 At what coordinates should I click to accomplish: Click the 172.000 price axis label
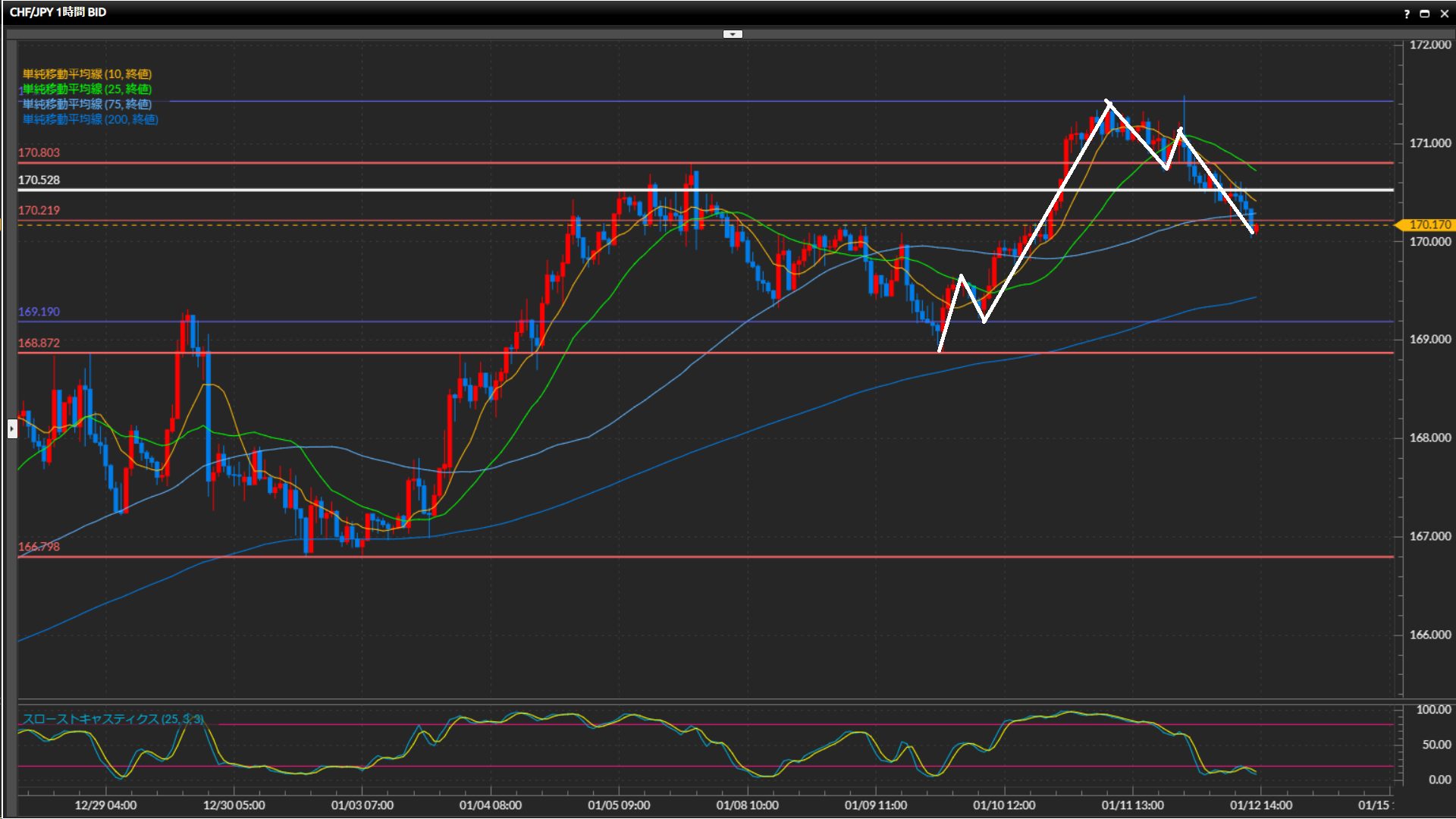tap(1429, 45)
